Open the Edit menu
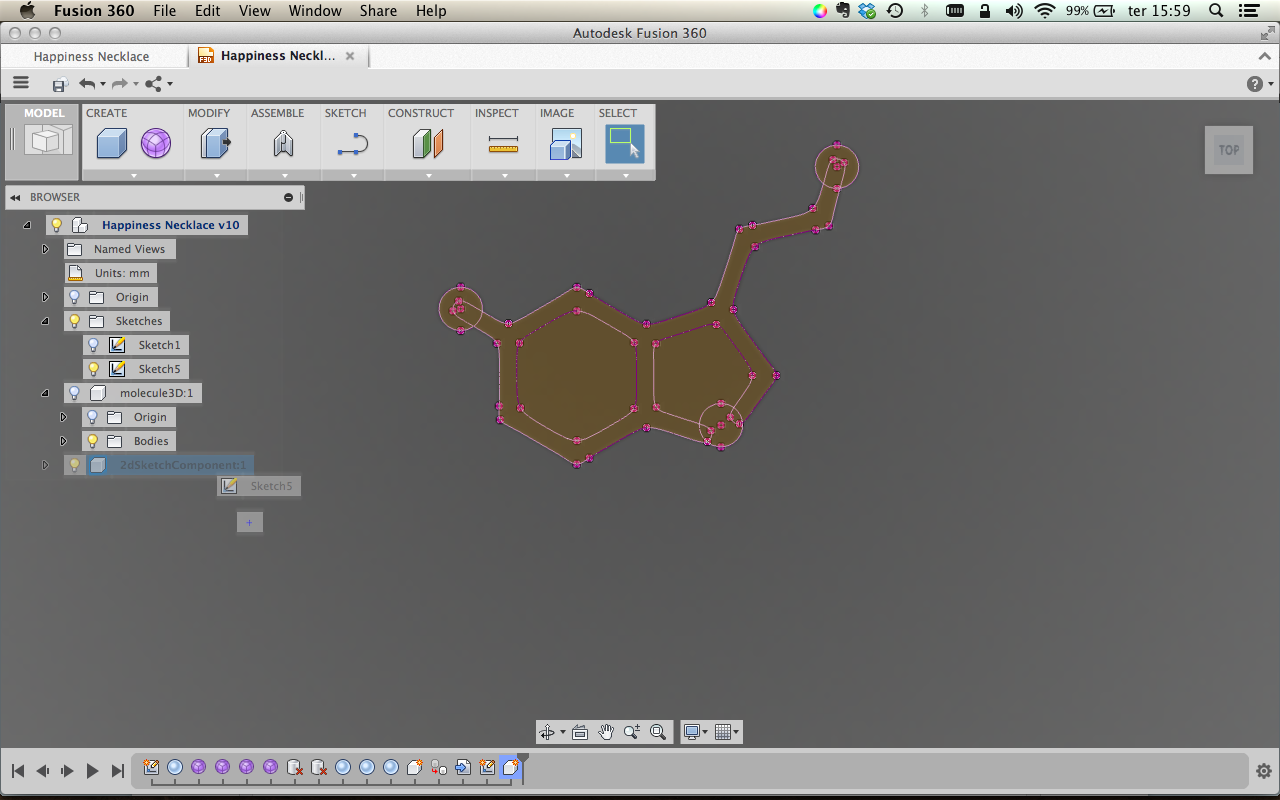 coord(208,11)
